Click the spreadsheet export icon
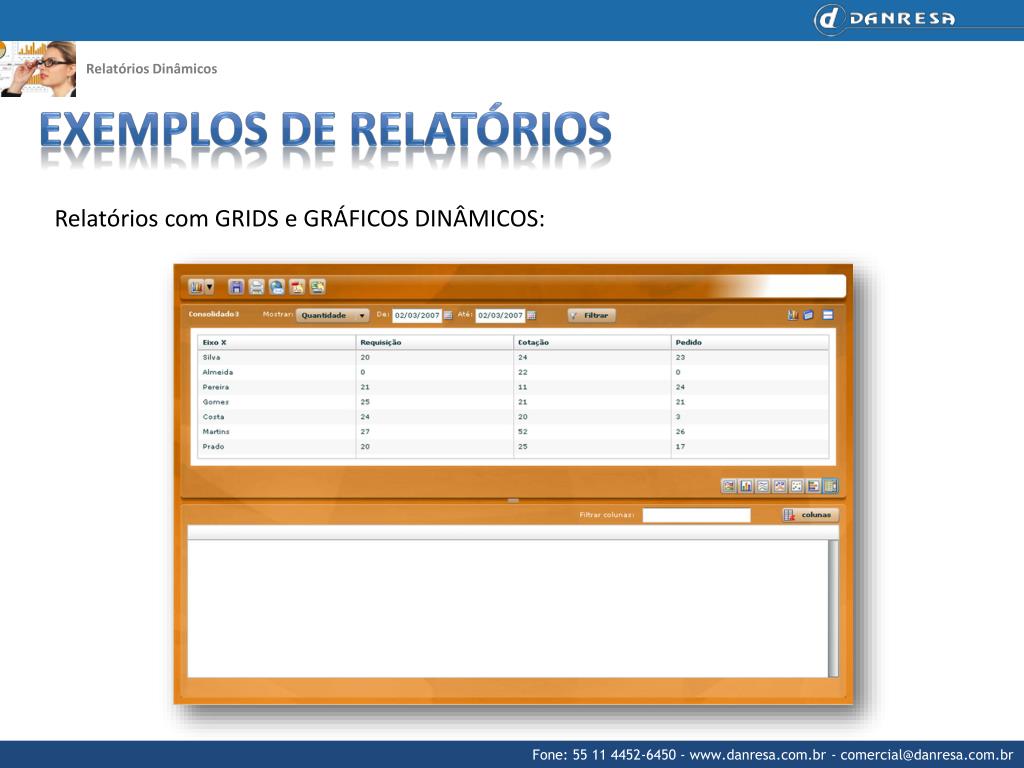This screenshot has width=1024, height=768. point(317,287)
